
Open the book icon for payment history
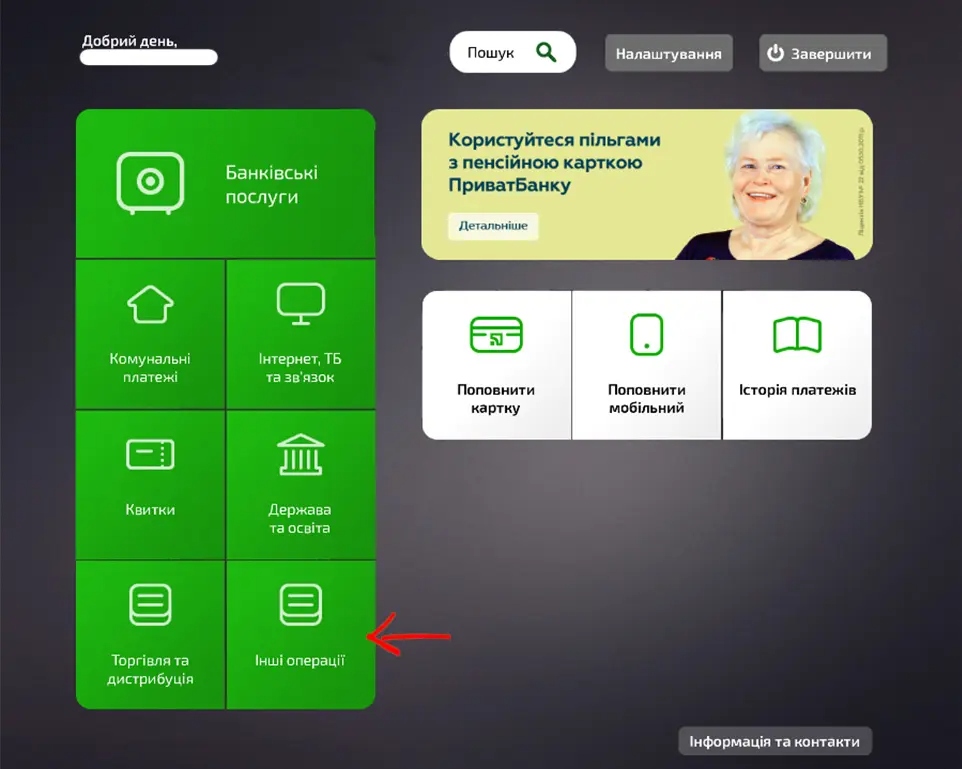(797, 334)
